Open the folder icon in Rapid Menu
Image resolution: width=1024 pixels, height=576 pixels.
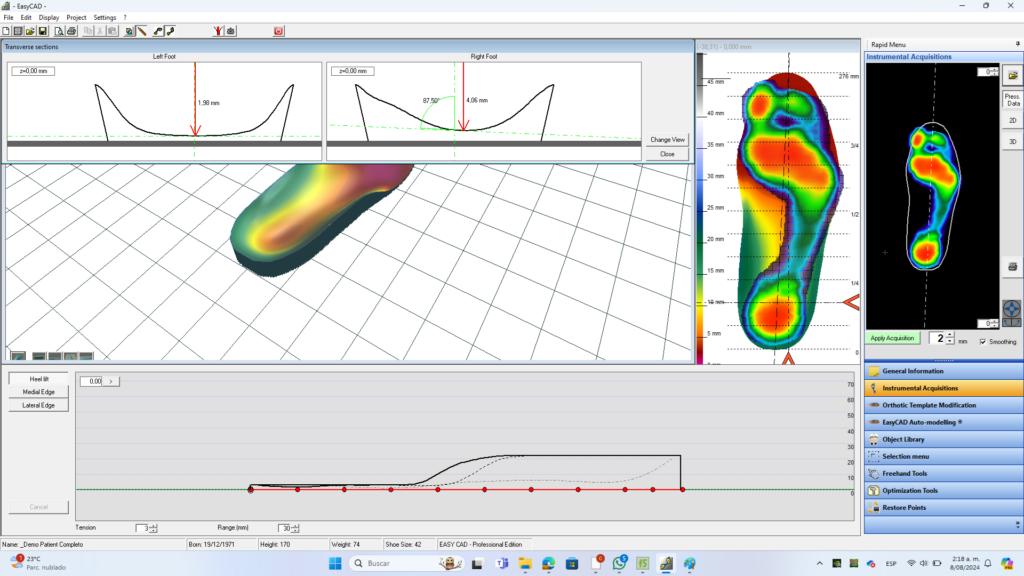click(1012, 75)
